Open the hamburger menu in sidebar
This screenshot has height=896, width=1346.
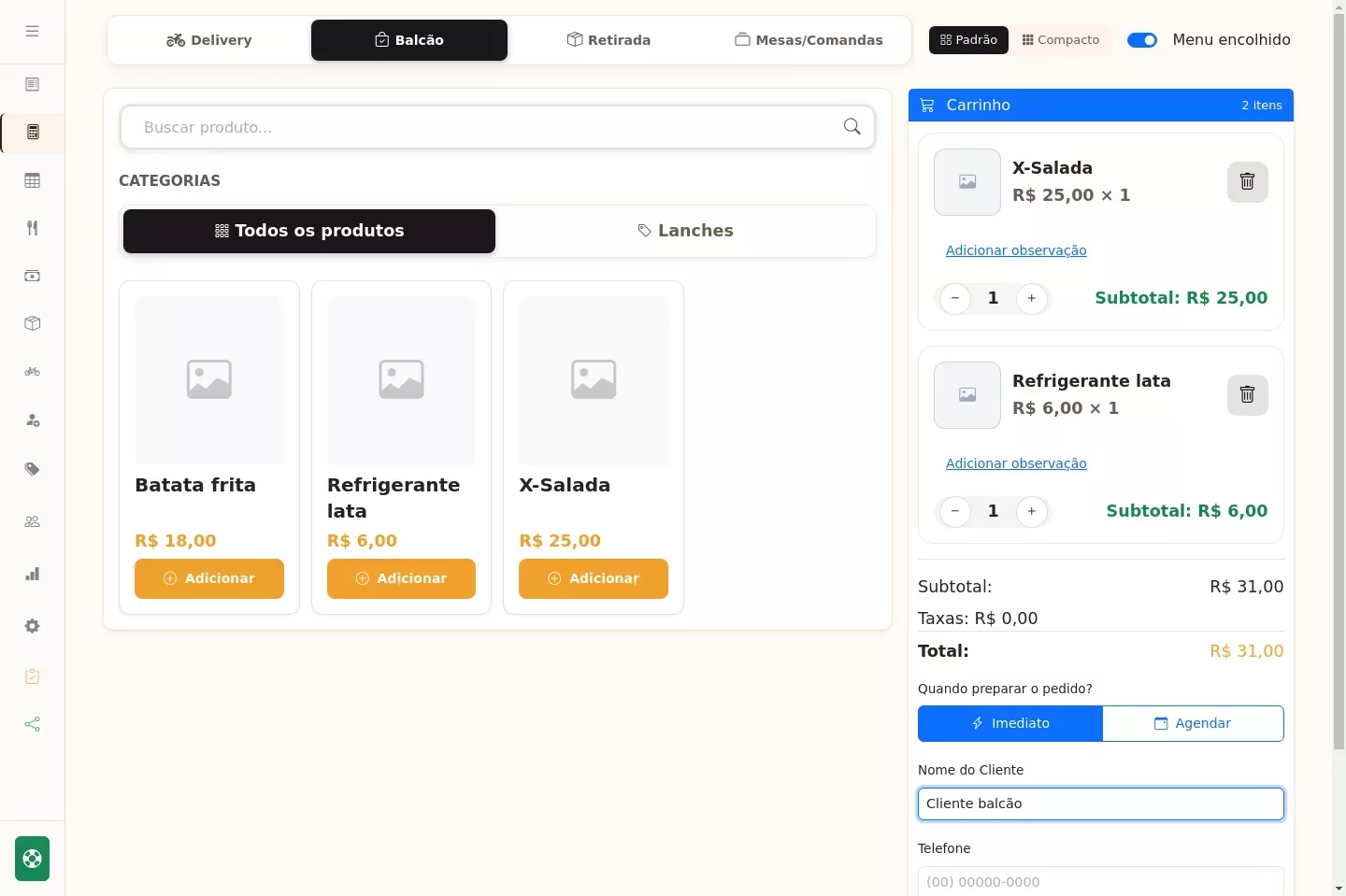[x=32, y=31]
